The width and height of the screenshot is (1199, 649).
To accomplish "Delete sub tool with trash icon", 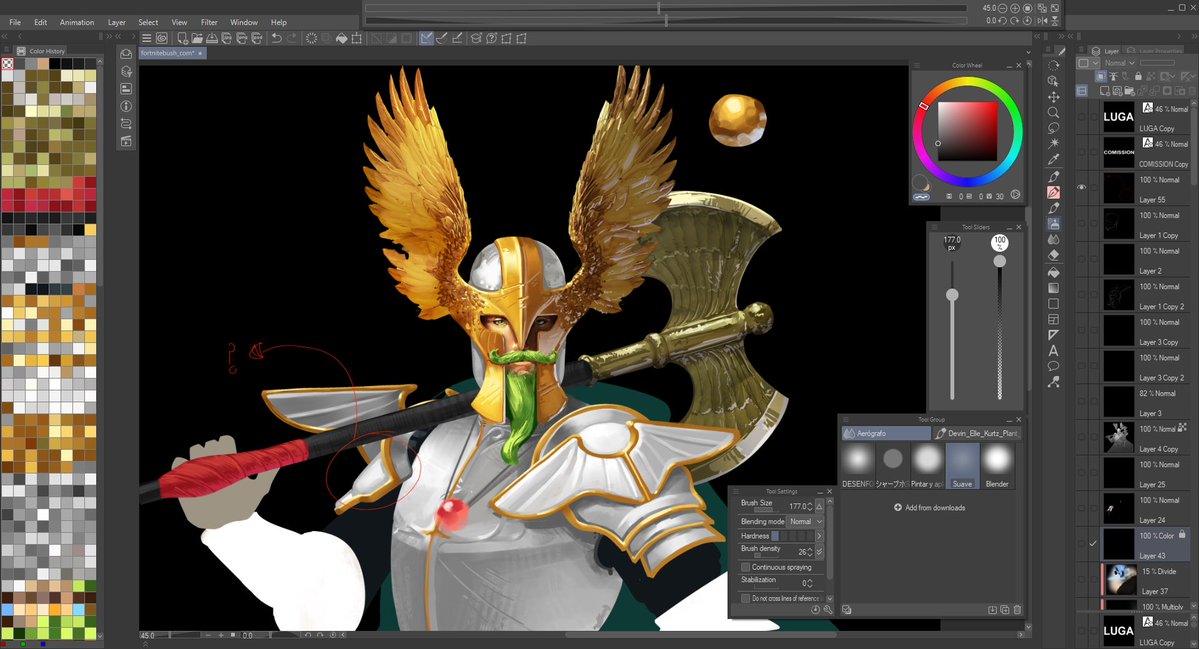I will [x=1017, y=610].
